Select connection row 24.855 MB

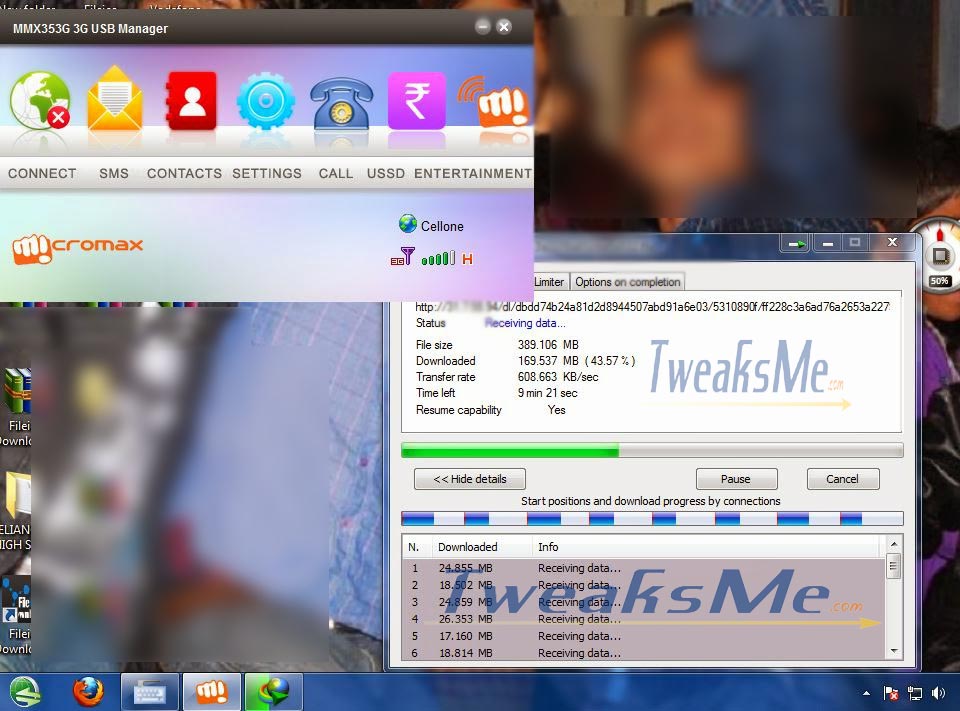pos(643,568)
